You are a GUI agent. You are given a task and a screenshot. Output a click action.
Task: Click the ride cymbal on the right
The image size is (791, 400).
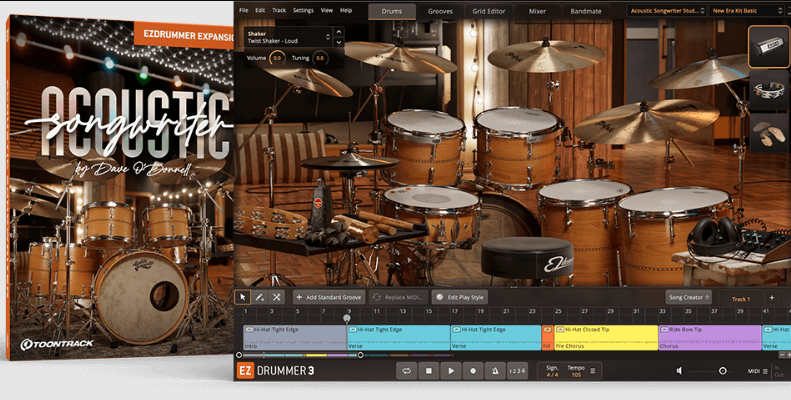tap(646, 120)
